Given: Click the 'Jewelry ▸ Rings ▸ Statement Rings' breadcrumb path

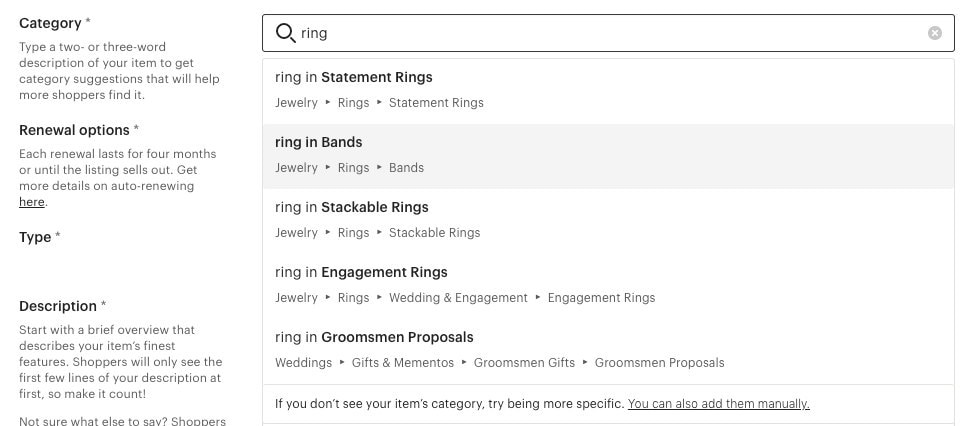Looking at the screenshot, I should click(379, 103).
